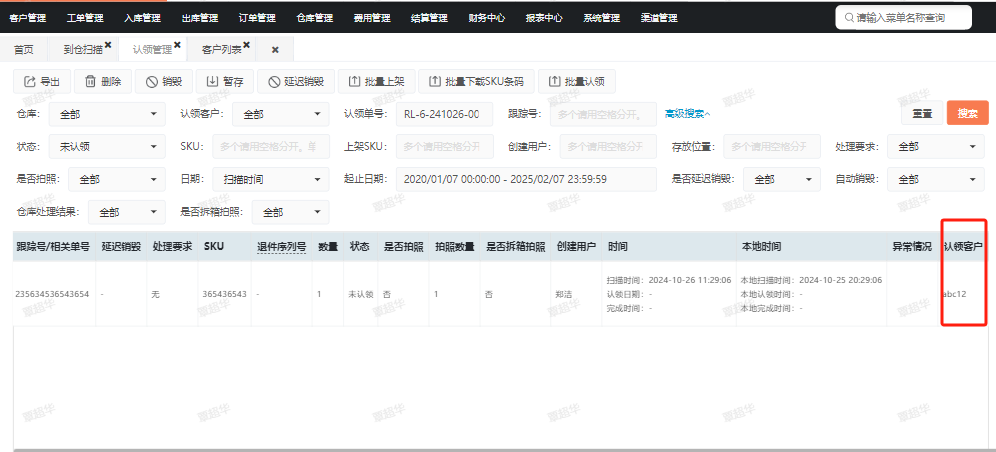
Task: Click the 上架SKU input field
Action: (445, 147)
